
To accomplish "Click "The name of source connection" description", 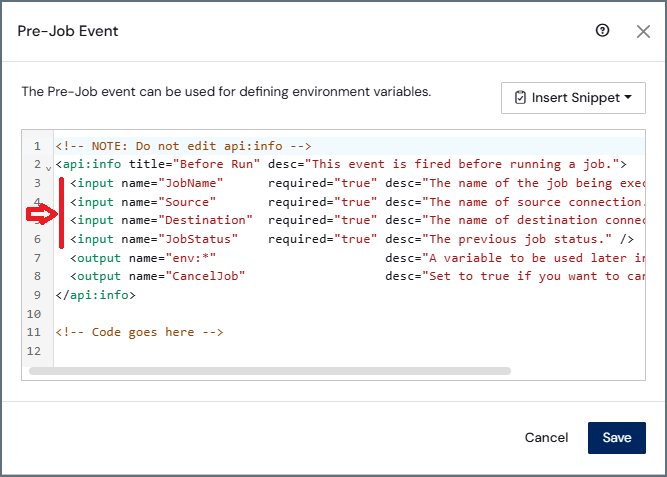I will pos(533,202).
